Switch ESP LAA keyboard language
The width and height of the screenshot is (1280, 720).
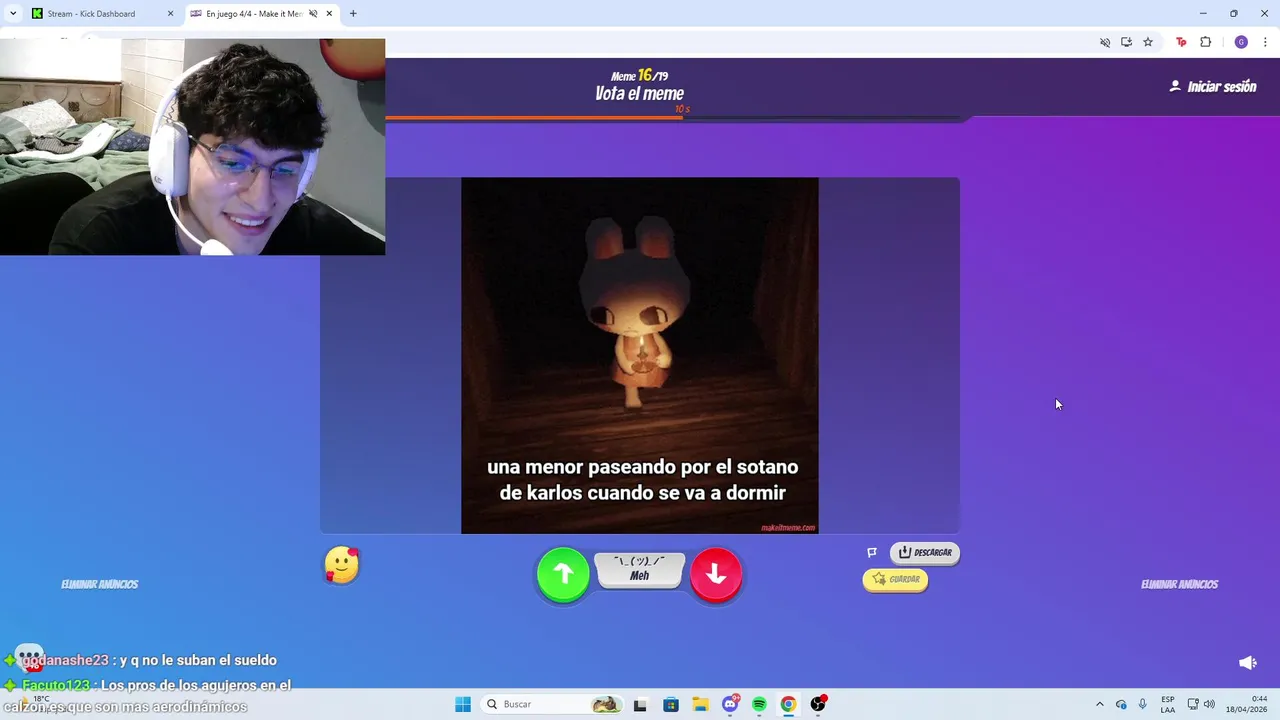pyautogui.click(x=1168, y=704)
